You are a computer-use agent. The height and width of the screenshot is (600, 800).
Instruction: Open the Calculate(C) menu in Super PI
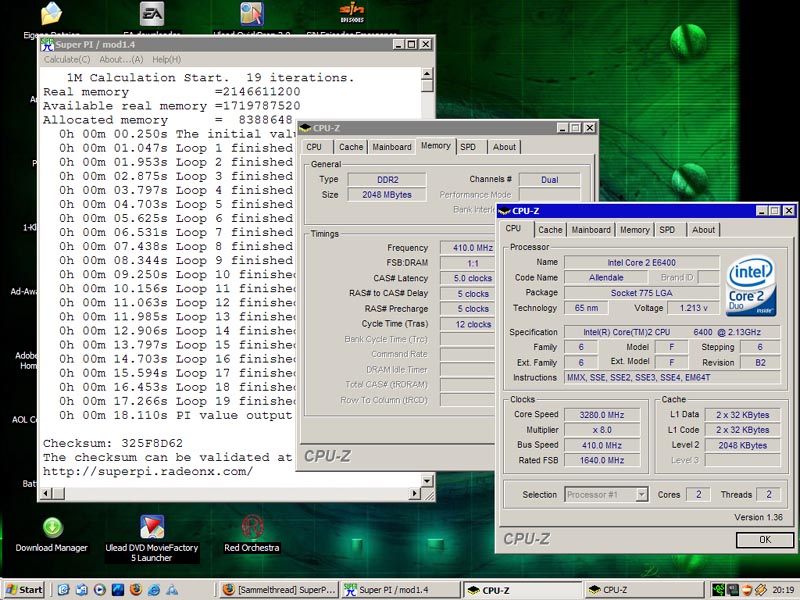tap(67, 60)
